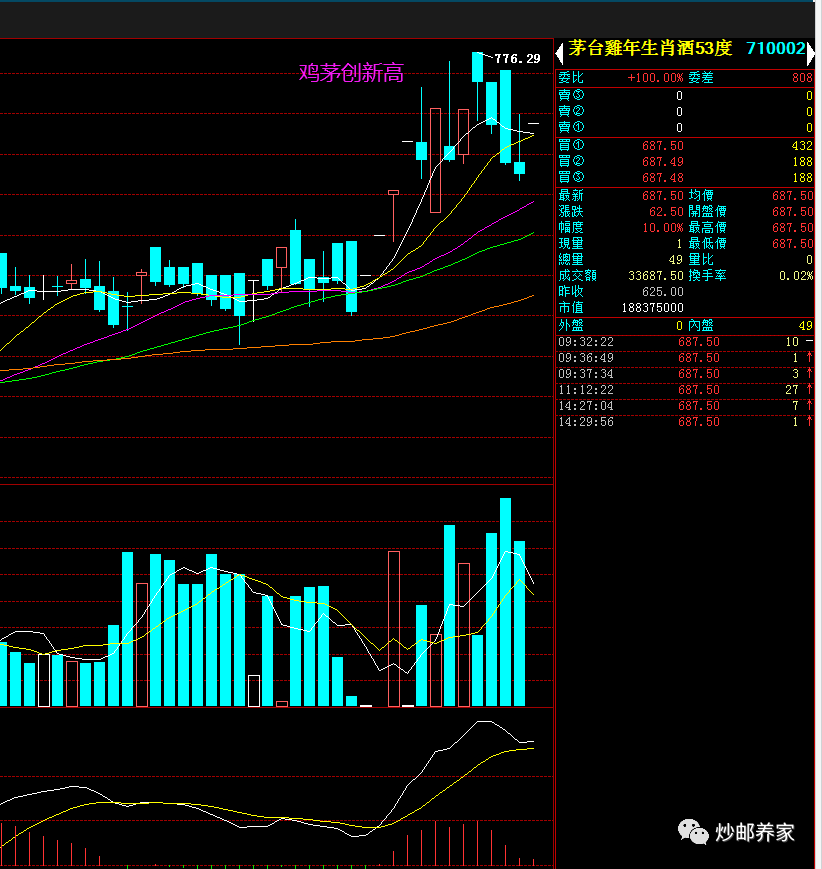Screen dimensions: 822x869
Task: Select the 委比 +100.00% value
Action: pos(655,78)
